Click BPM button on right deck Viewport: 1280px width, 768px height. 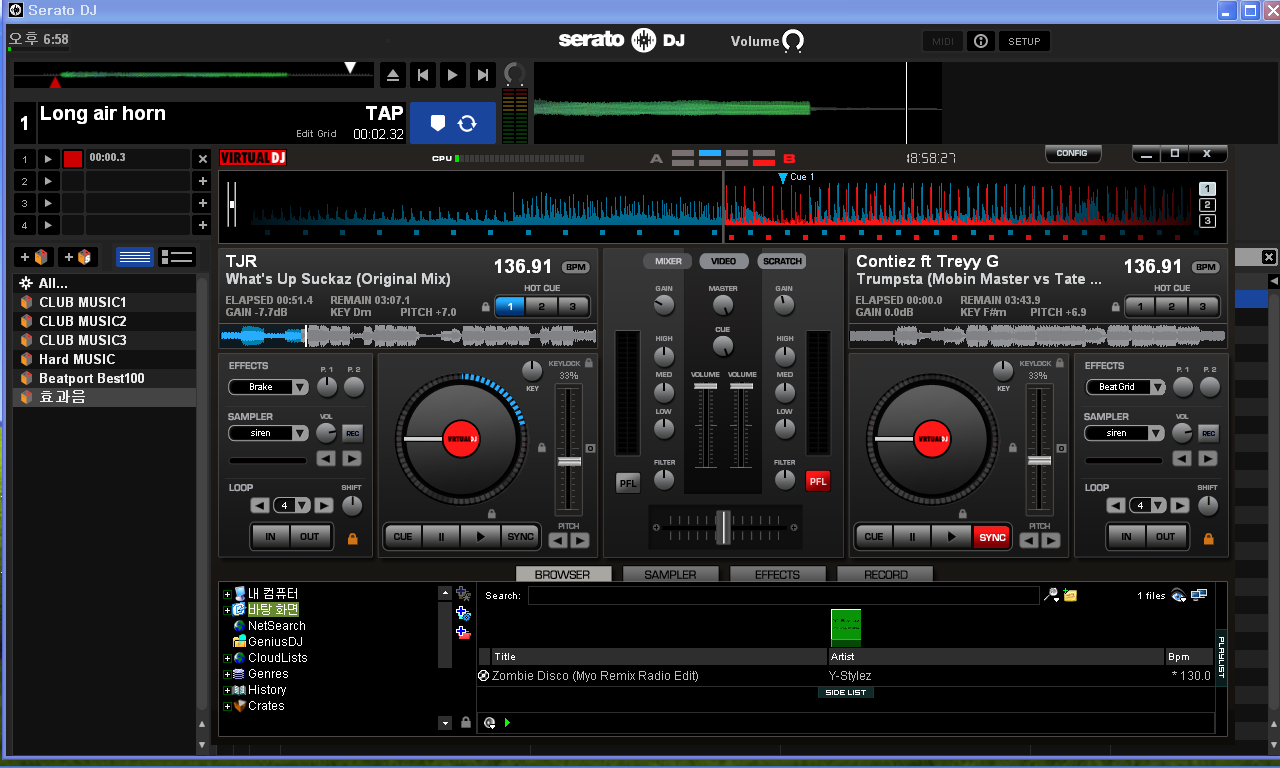[1206, 267]
